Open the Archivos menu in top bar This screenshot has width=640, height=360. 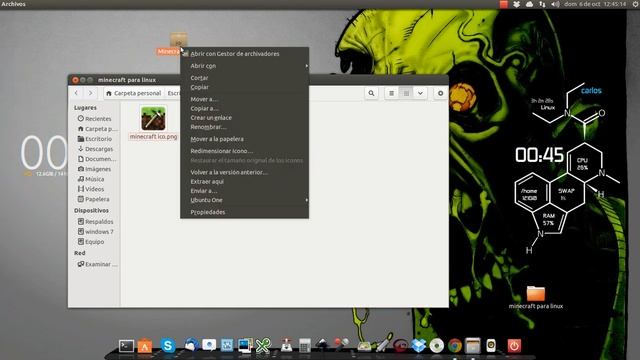(13, 4)
